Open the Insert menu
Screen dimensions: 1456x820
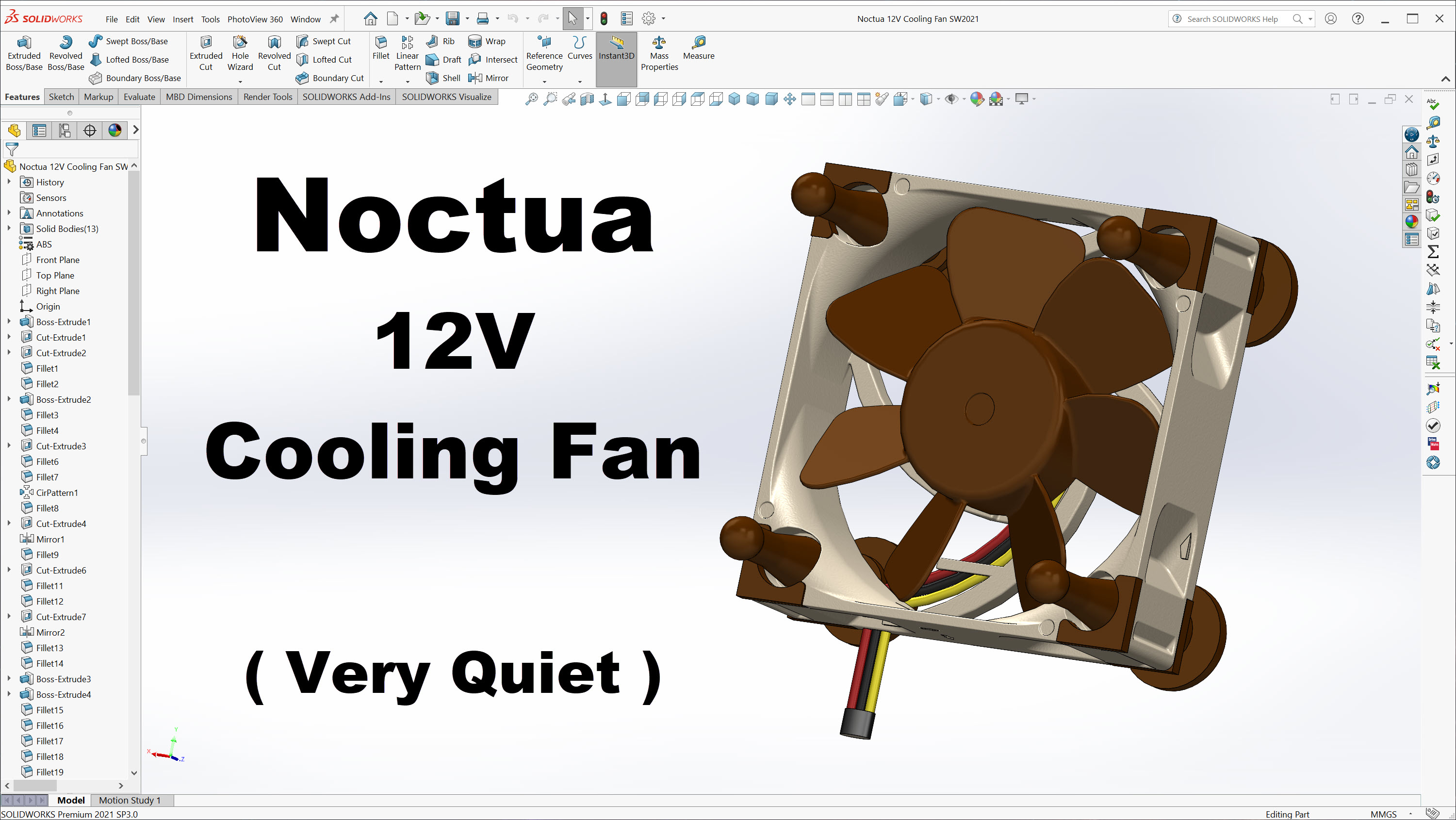click(182, 19)
